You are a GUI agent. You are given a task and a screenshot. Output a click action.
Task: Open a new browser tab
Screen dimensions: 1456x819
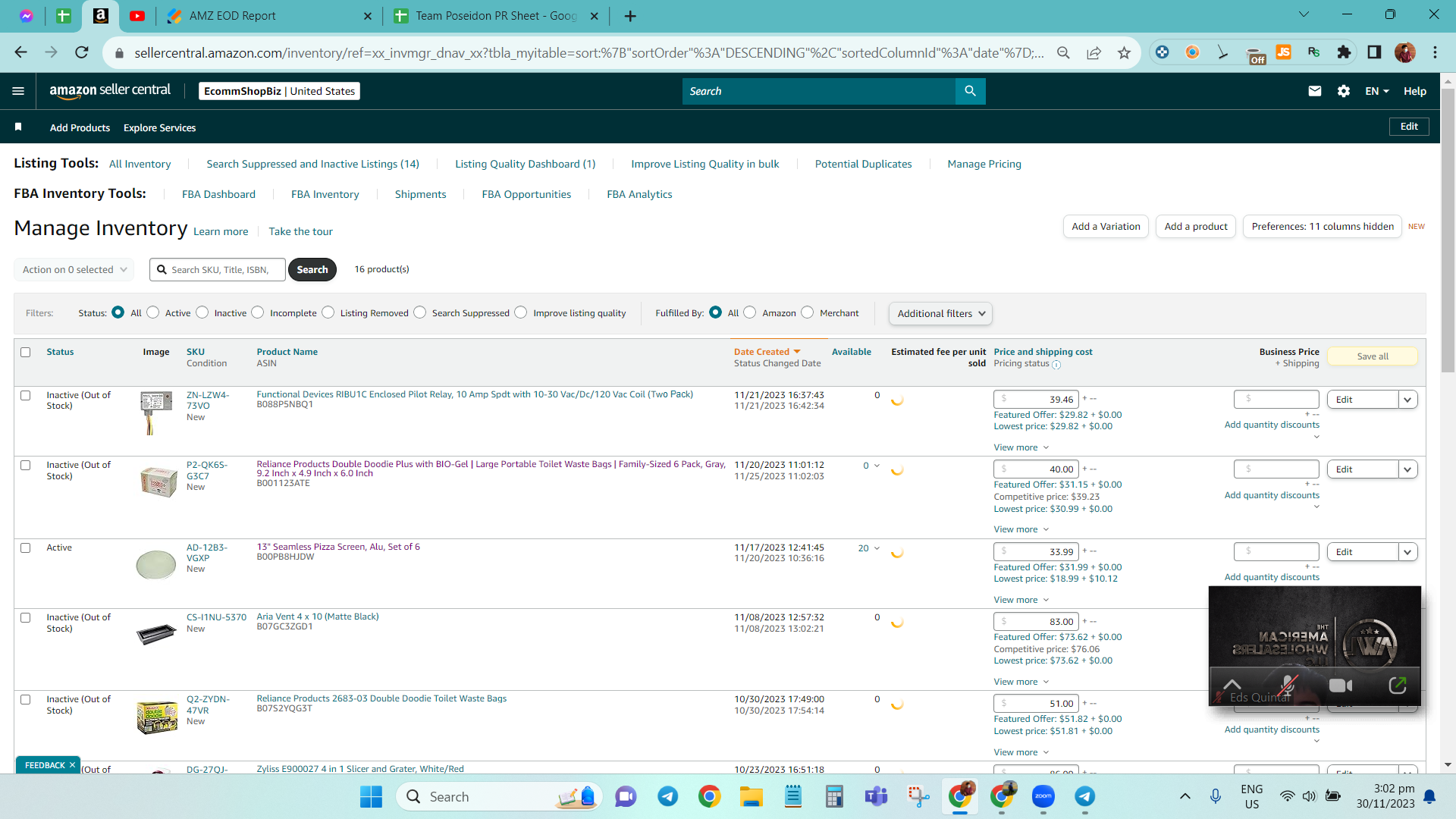point(630,16)
